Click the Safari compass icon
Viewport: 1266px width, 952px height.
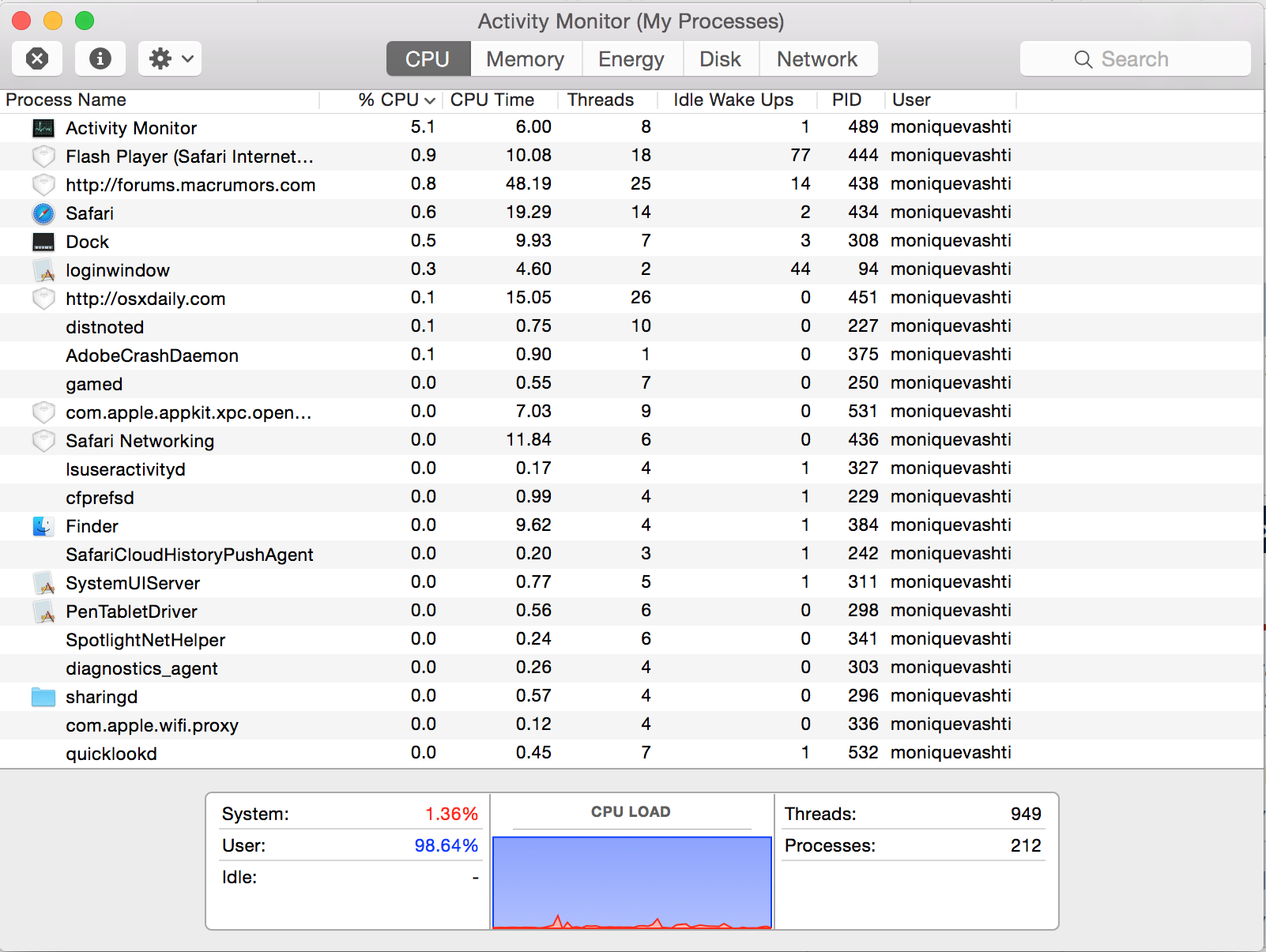point(43,213)
